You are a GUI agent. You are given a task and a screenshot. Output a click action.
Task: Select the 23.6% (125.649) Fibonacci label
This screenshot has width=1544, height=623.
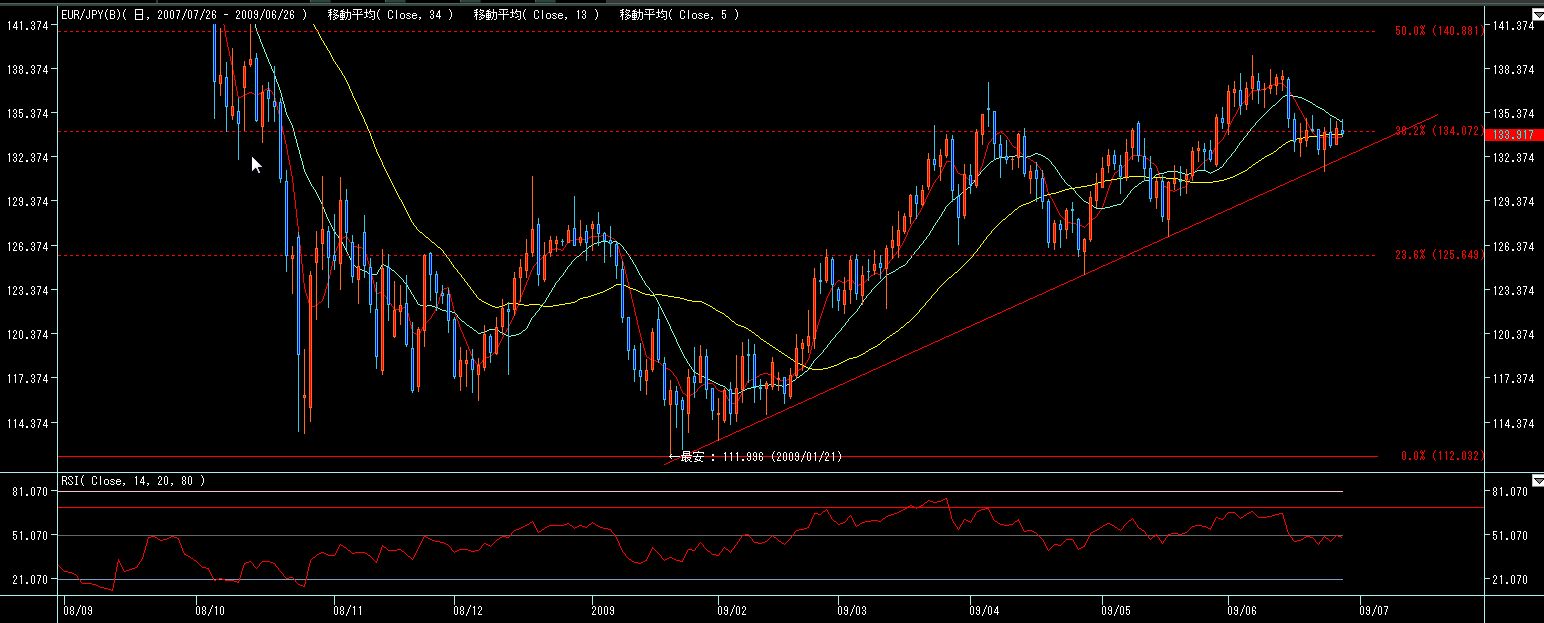[1438, 255]
